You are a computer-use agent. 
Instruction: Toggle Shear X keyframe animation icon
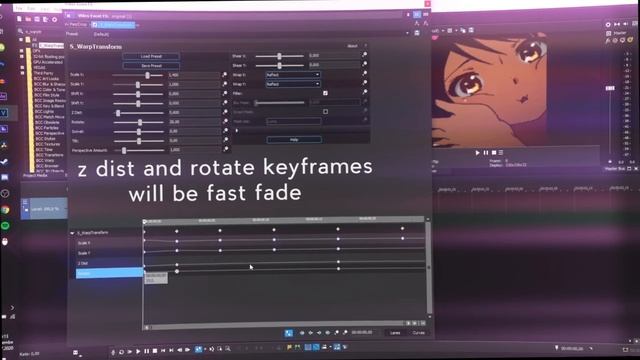tap(364, 55)
